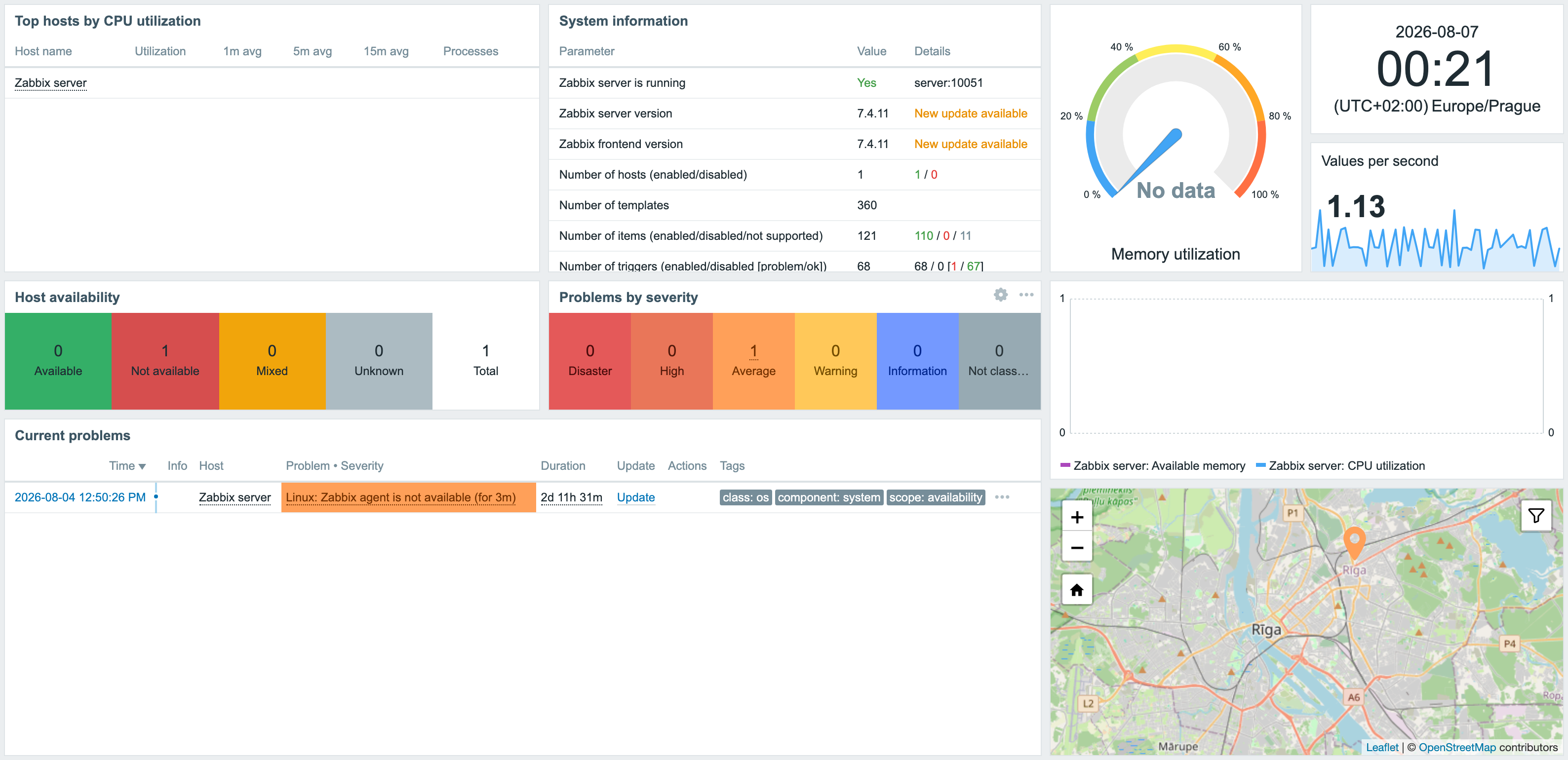The width and height of the screenshot is (1568, 760).
Task: Toggle 'Zabbix server: Available memory' graph legend
Action: pos(1152,466)
